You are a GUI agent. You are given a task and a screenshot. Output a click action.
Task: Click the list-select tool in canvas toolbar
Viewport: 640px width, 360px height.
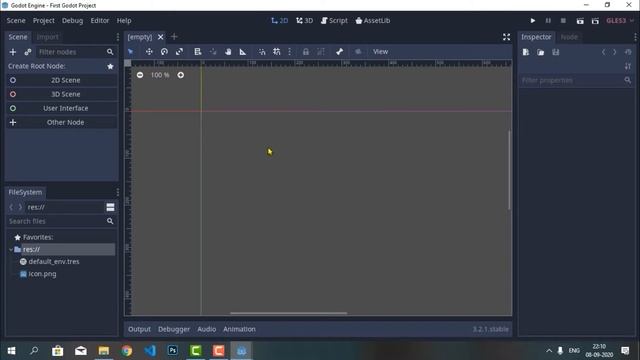tap(198, 52)
